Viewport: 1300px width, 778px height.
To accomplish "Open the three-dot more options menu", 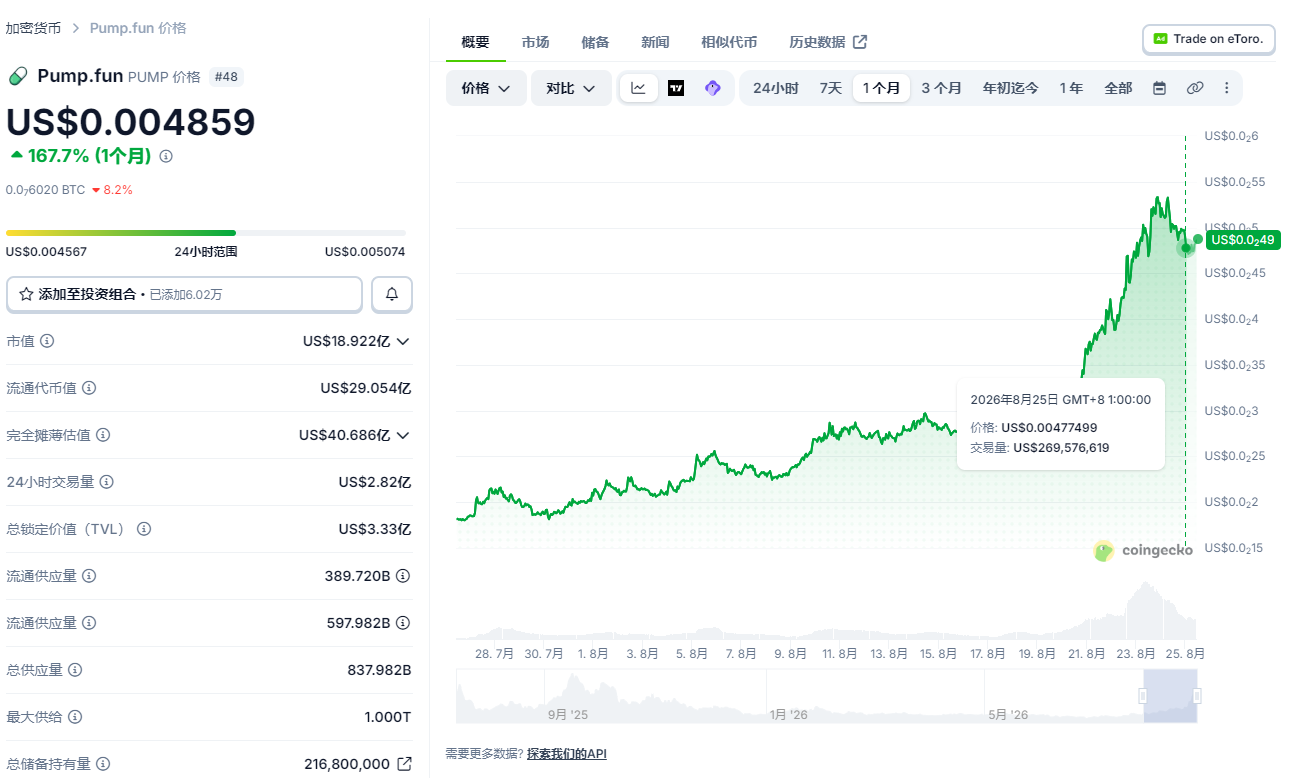I will 1227,88.
